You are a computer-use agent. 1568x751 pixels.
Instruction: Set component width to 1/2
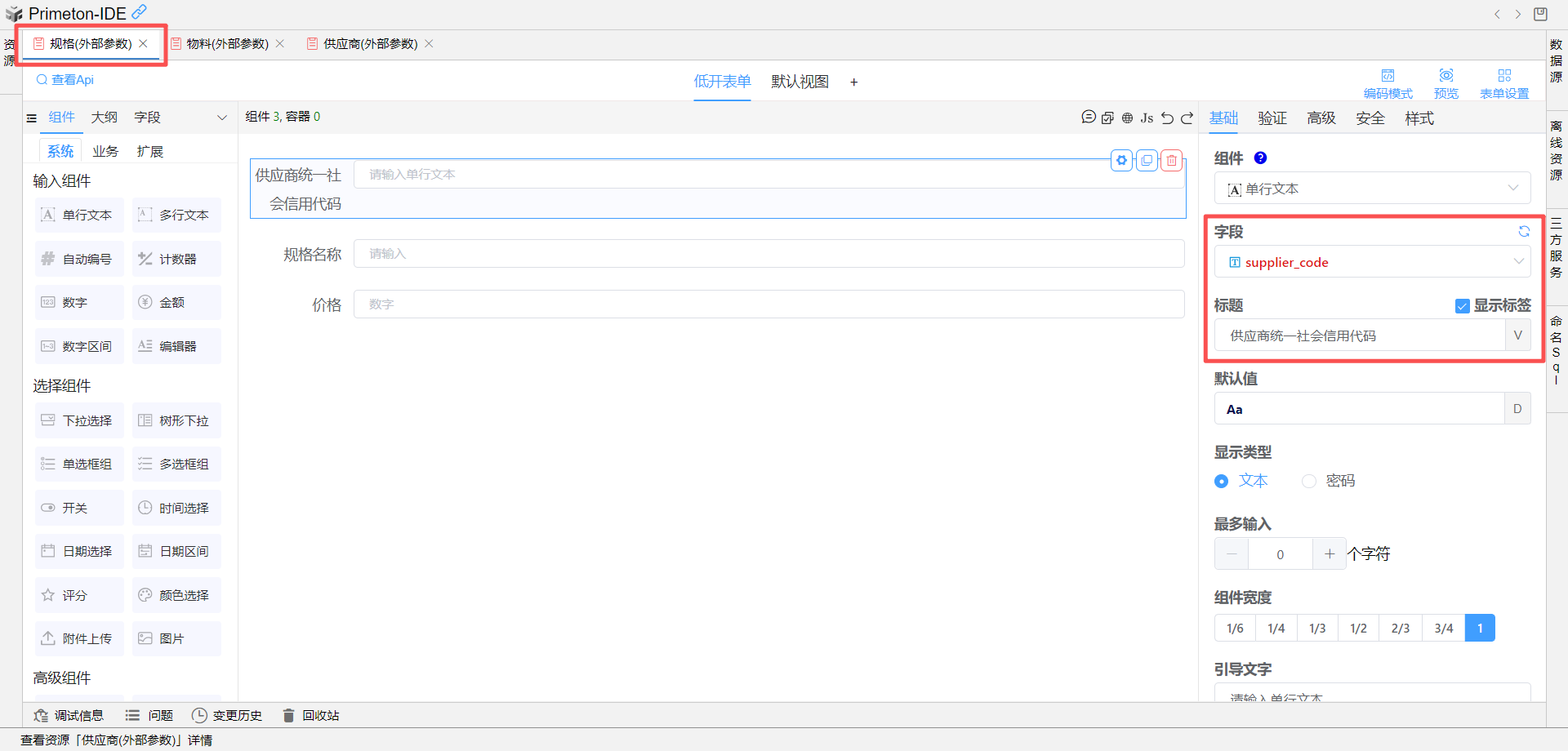[x=1358, y=629]
